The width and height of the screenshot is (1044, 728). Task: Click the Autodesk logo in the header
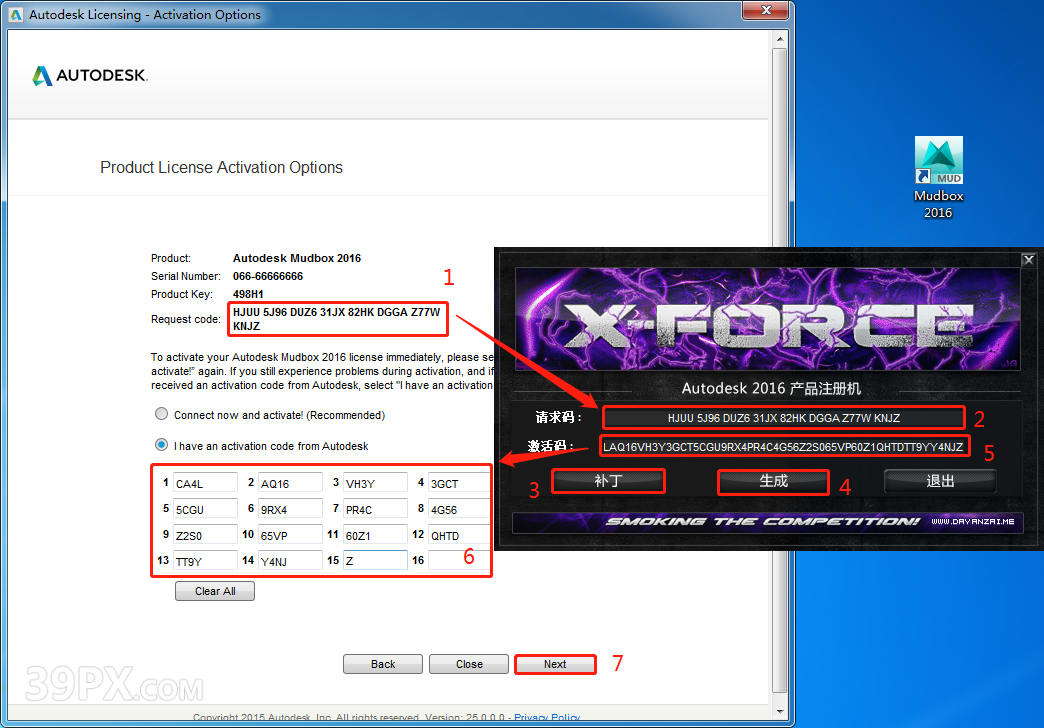point(90,76)
